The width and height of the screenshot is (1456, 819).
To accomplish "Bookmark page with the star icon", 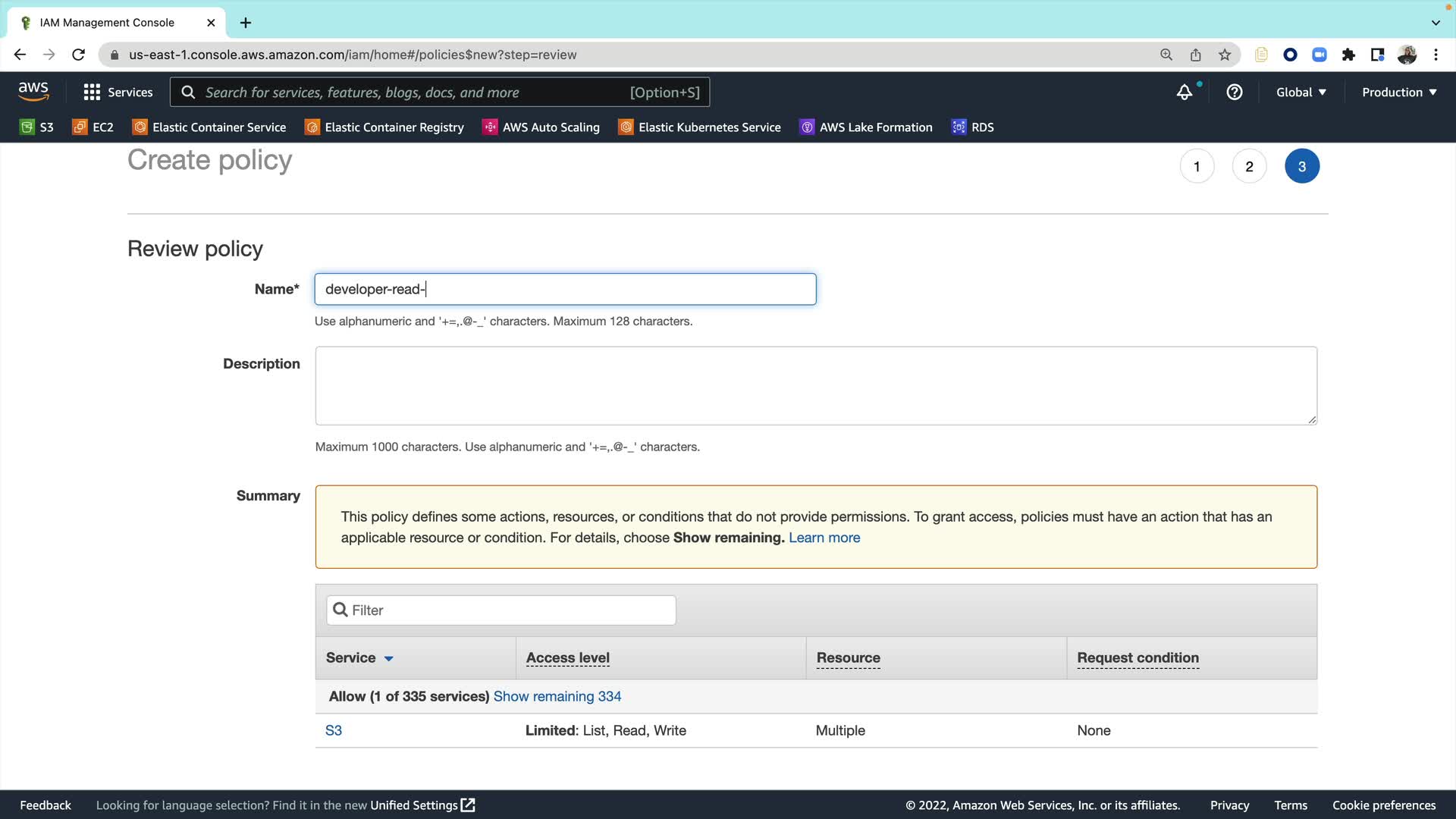I will point(1224,55).
